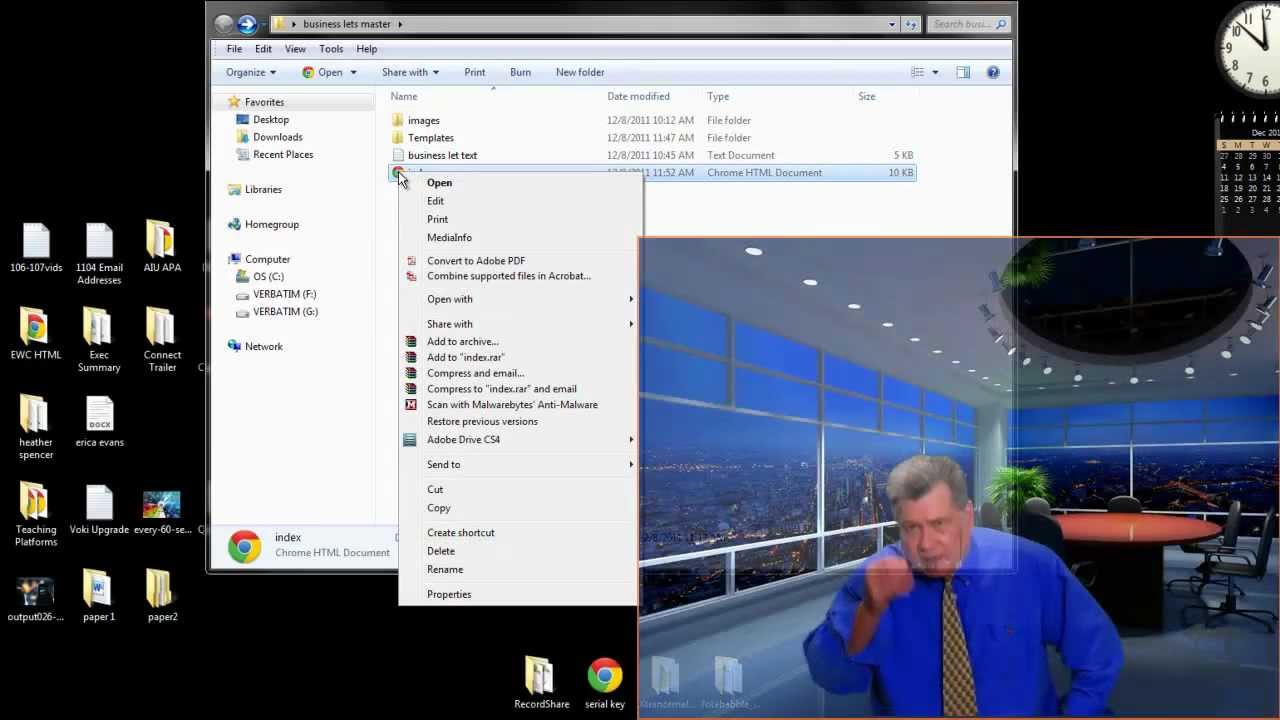Expand the Adobe Drive CS4 submenu

point(518,440)
